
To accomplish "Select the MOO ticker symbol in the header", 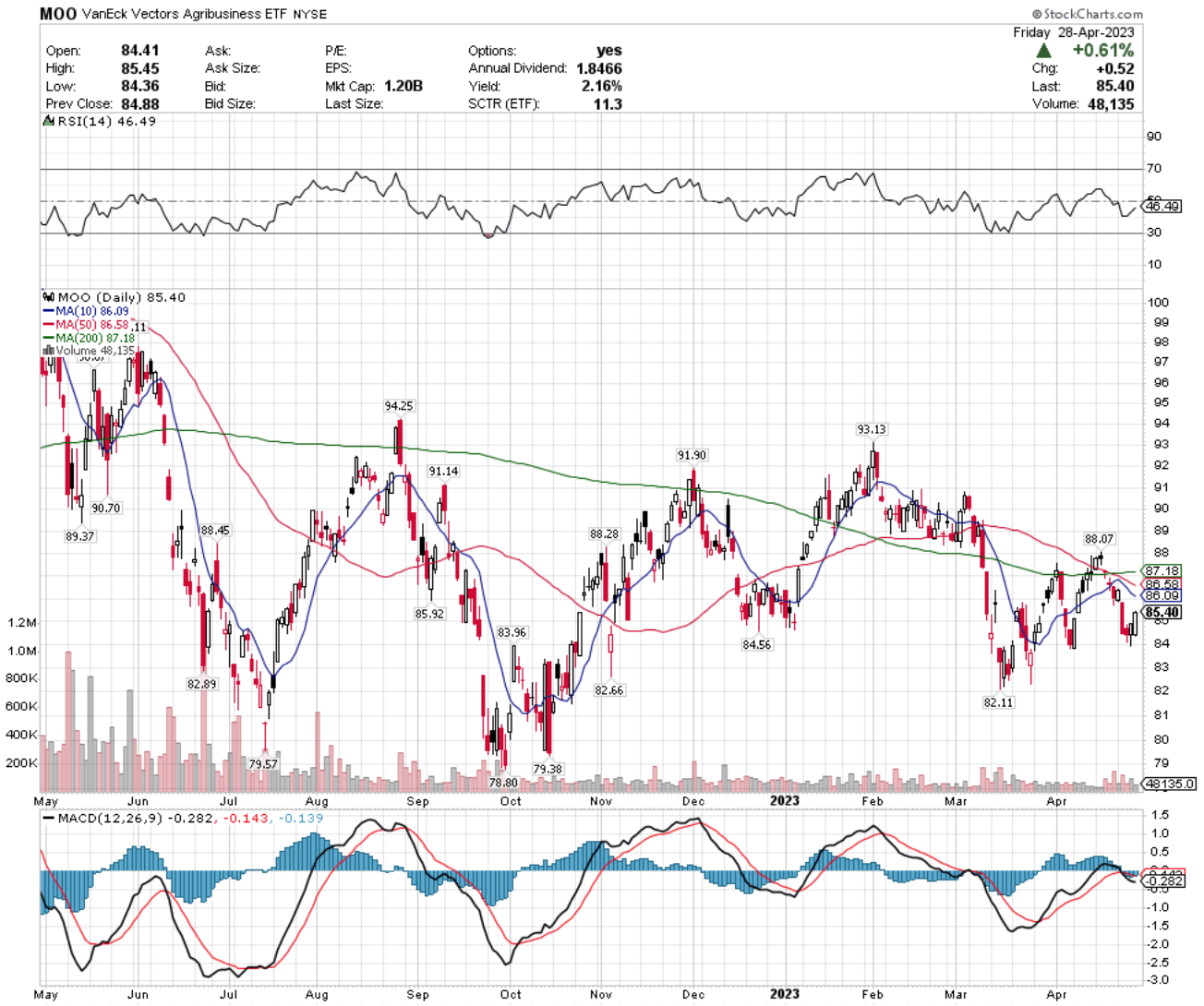I will 58,14.
